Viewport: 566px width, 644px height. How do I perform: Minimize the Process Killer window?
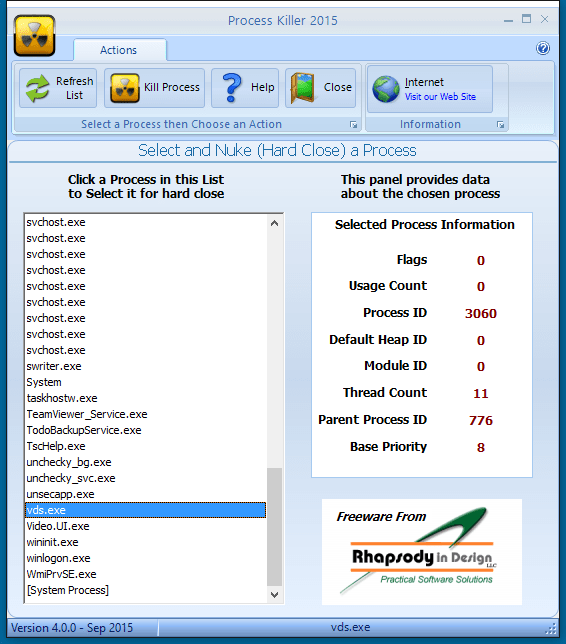coord(508,20)
